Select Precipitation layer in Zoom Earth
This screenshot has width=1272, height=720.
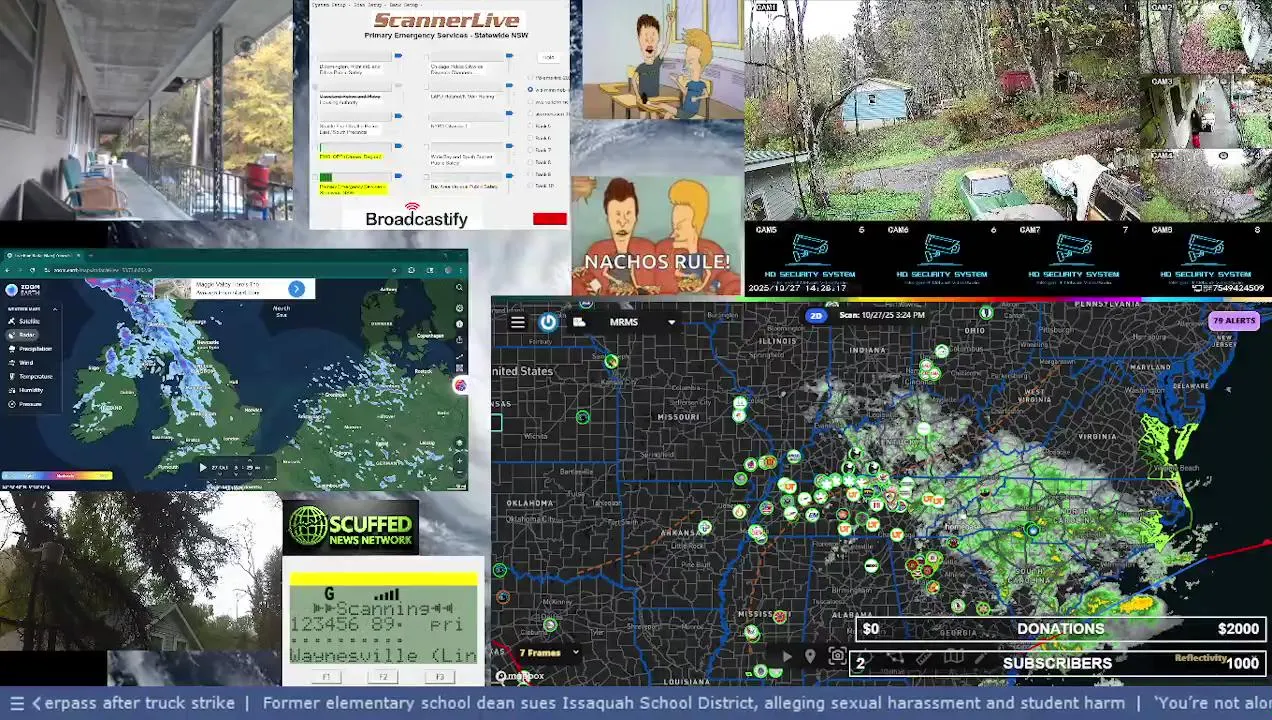point(30,349)
